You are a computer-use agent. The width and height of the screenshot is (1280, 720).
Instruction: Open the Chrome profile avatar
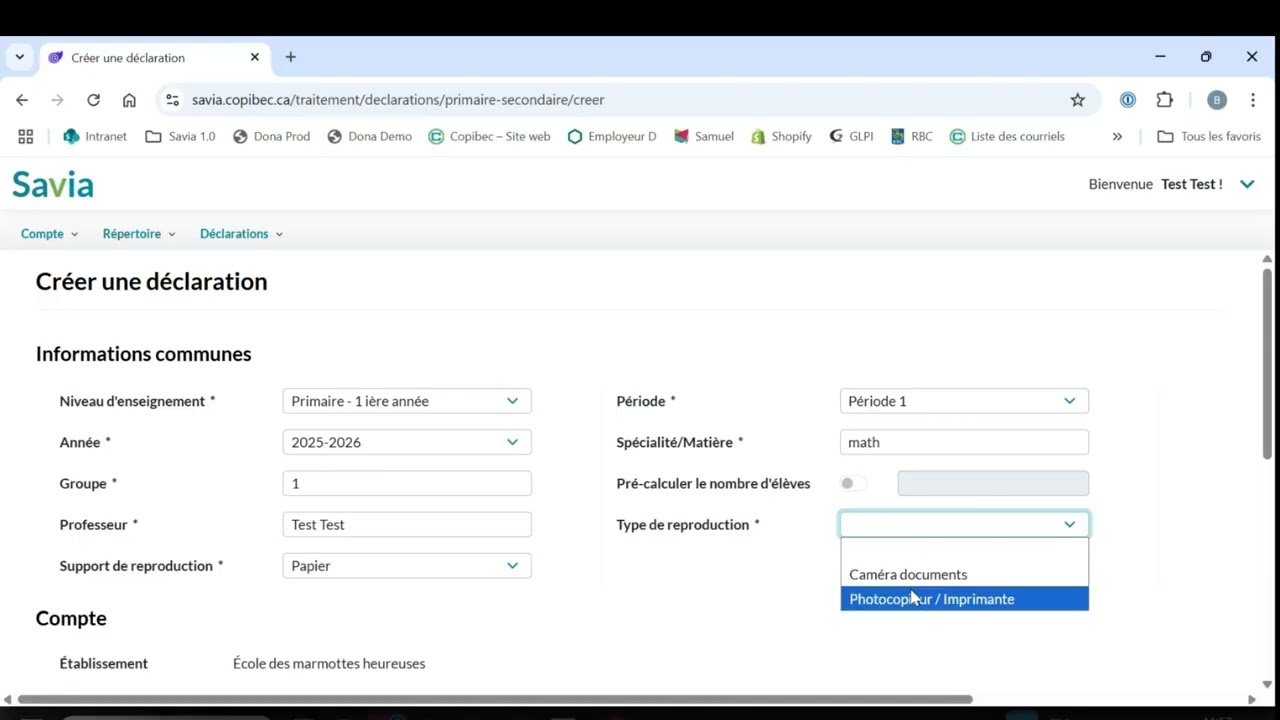tap(1217, 100)
